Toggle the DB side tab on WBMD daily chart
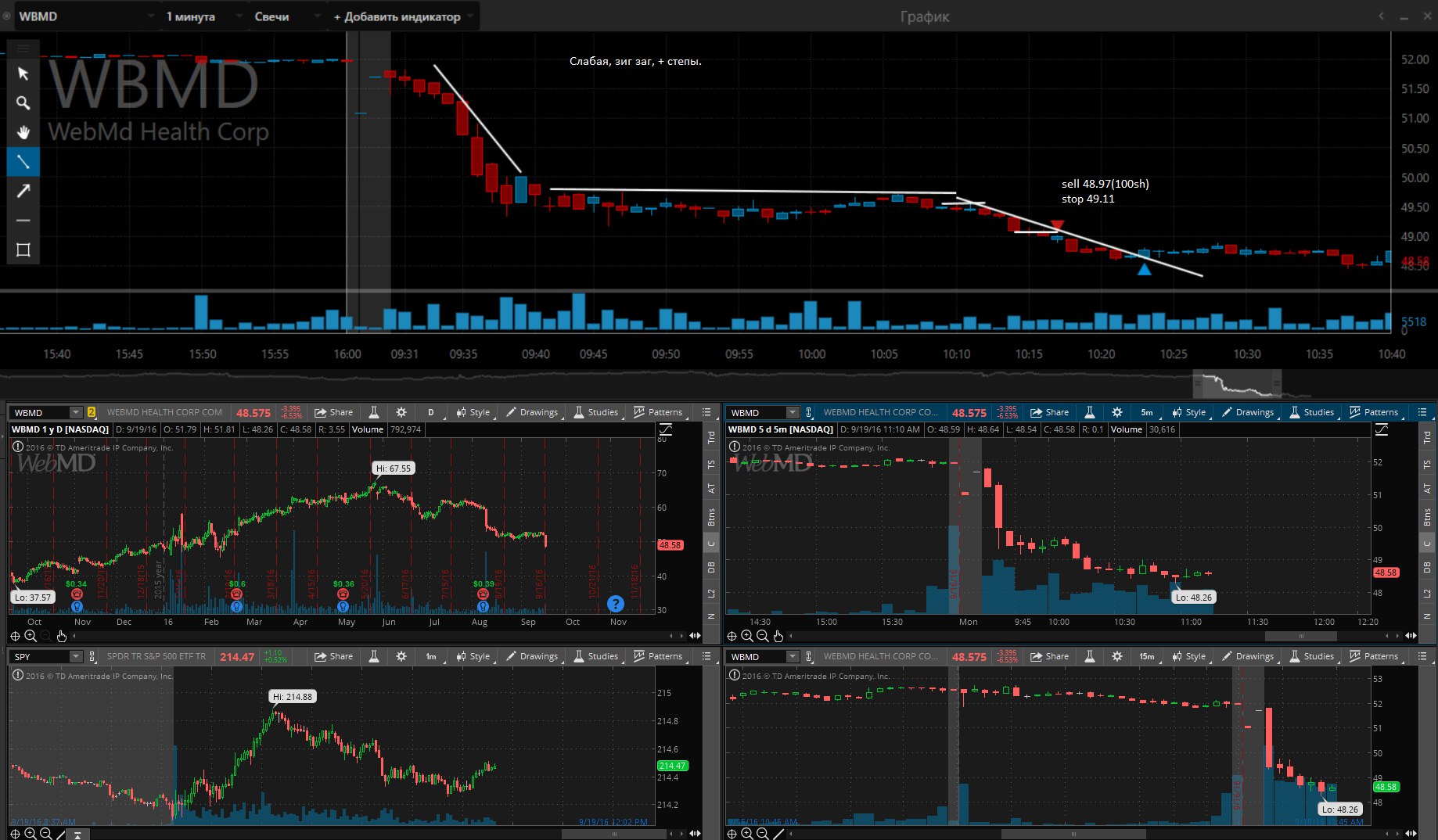The width and height of the screenshot is (1438, 840). tap(711, 567)
